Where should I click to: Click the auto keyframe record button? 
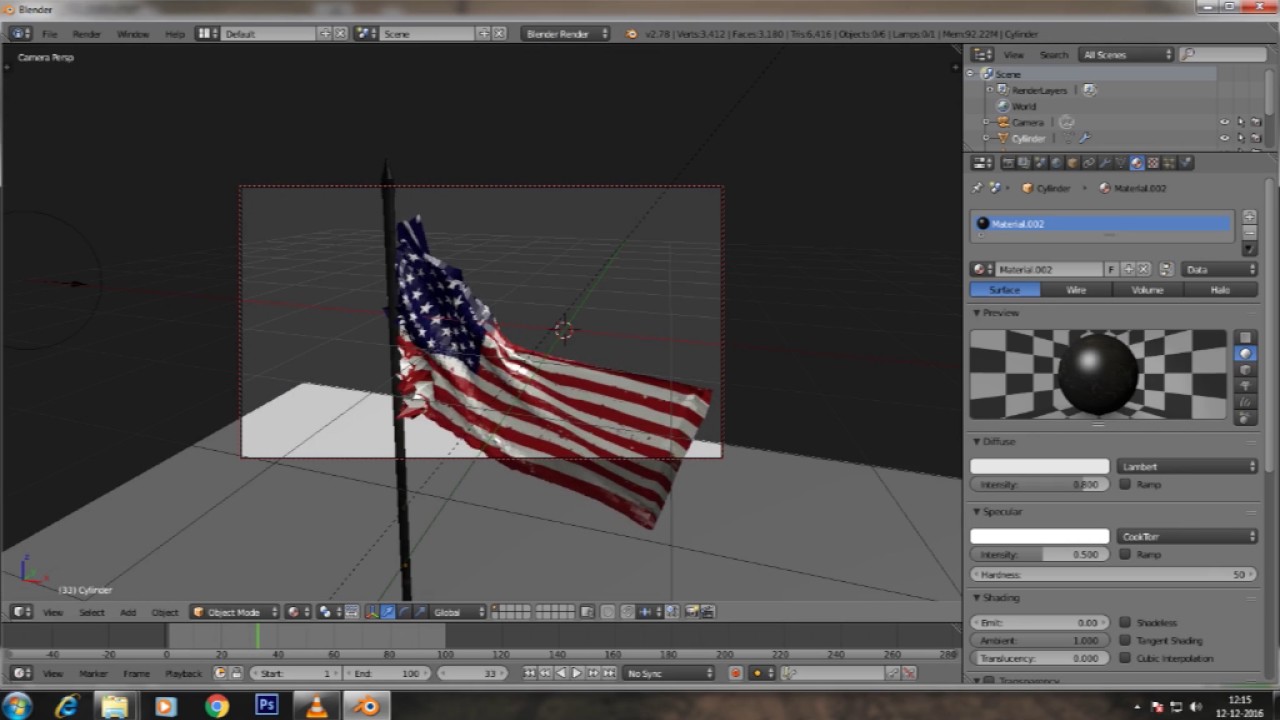[x=735, y=673]
